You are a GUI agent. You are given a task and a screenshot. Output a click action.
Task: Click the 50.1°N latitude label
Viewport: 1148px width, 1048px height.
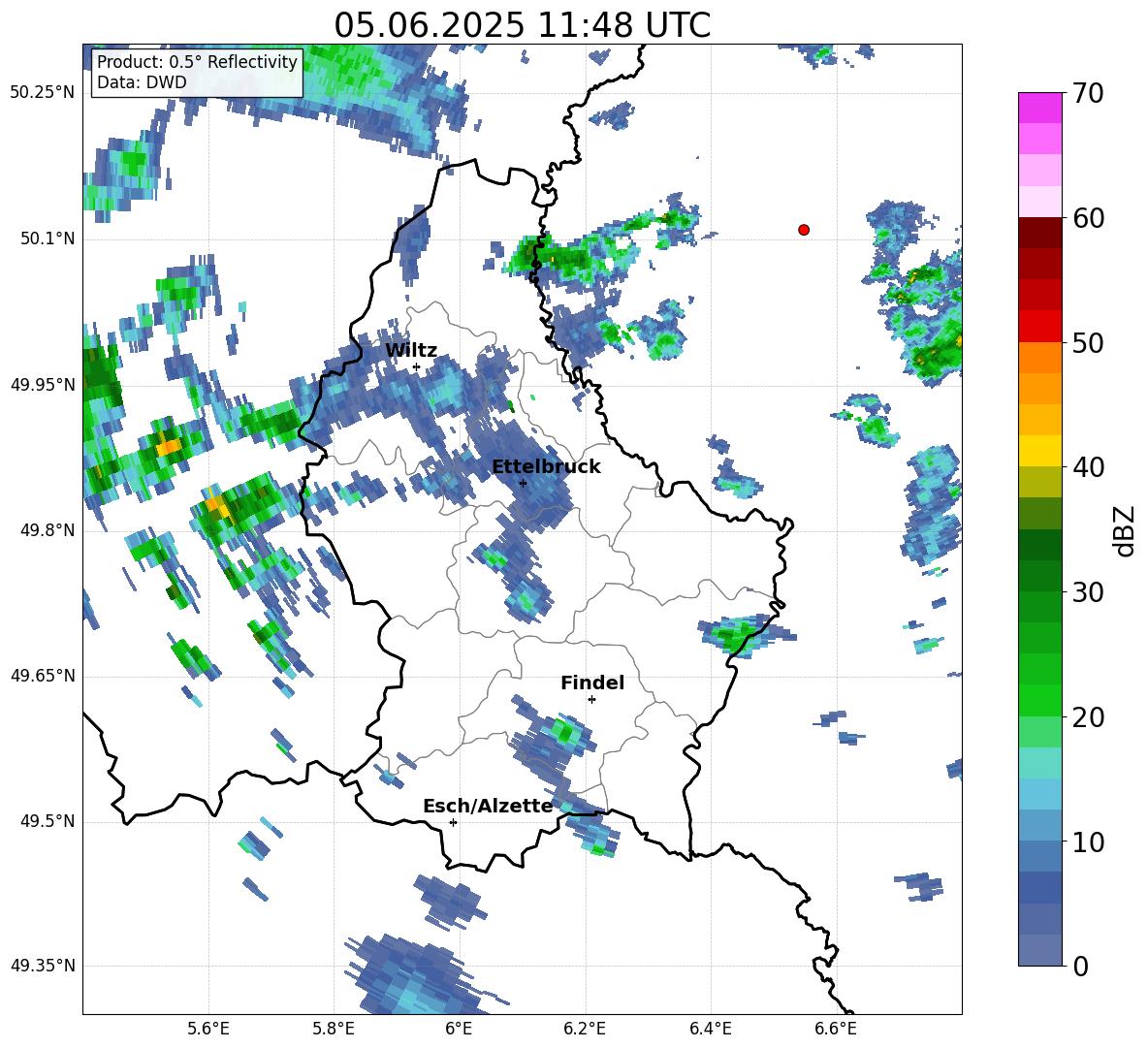pyautogui.click(x=48, y=238)
